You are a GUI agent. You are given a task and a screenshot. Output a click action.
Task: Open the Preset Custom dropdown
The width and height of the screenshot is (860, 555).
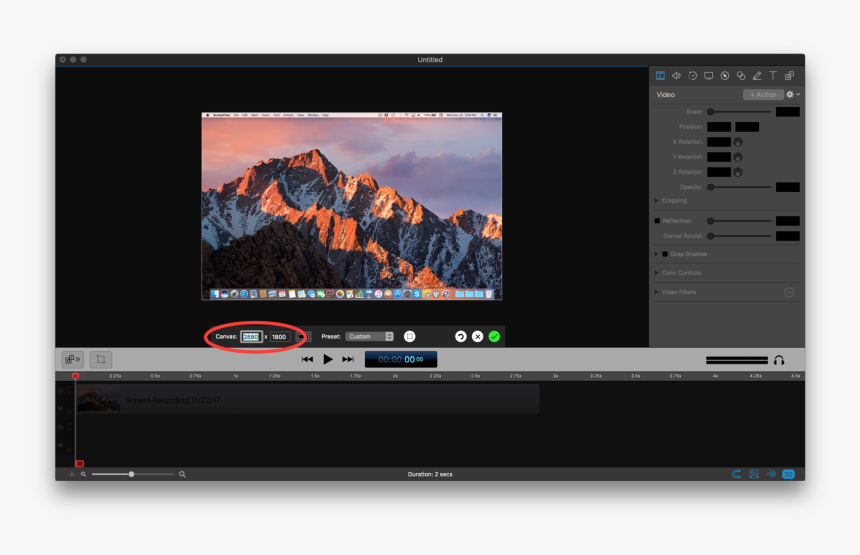[x=370, y=337]
